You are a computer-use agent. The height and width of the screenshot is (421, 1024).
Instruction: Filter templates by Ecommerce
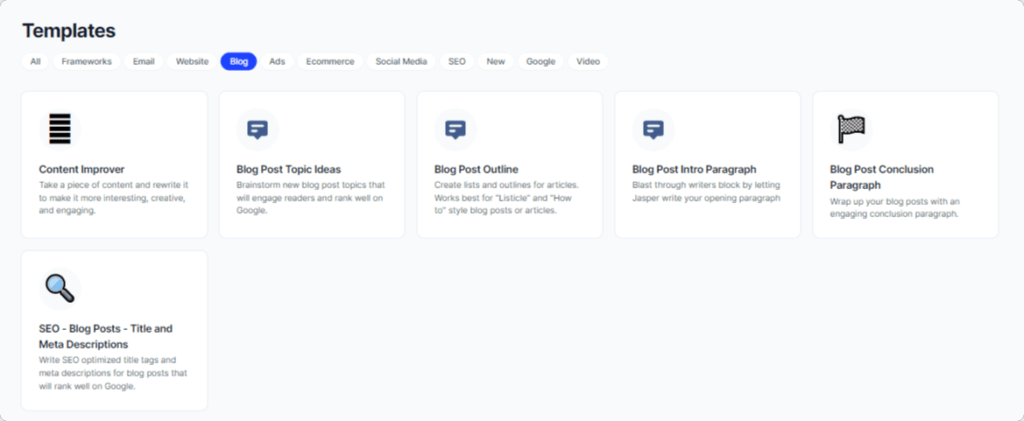tap(330, 61)
